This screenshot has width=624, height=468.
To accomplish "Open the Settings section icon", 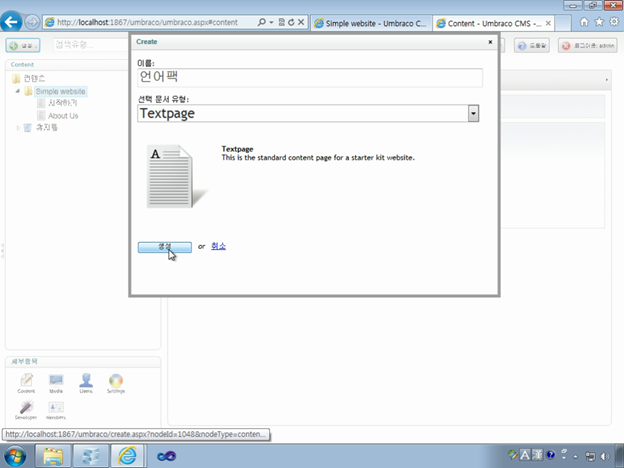I will [x=116, y=383].
